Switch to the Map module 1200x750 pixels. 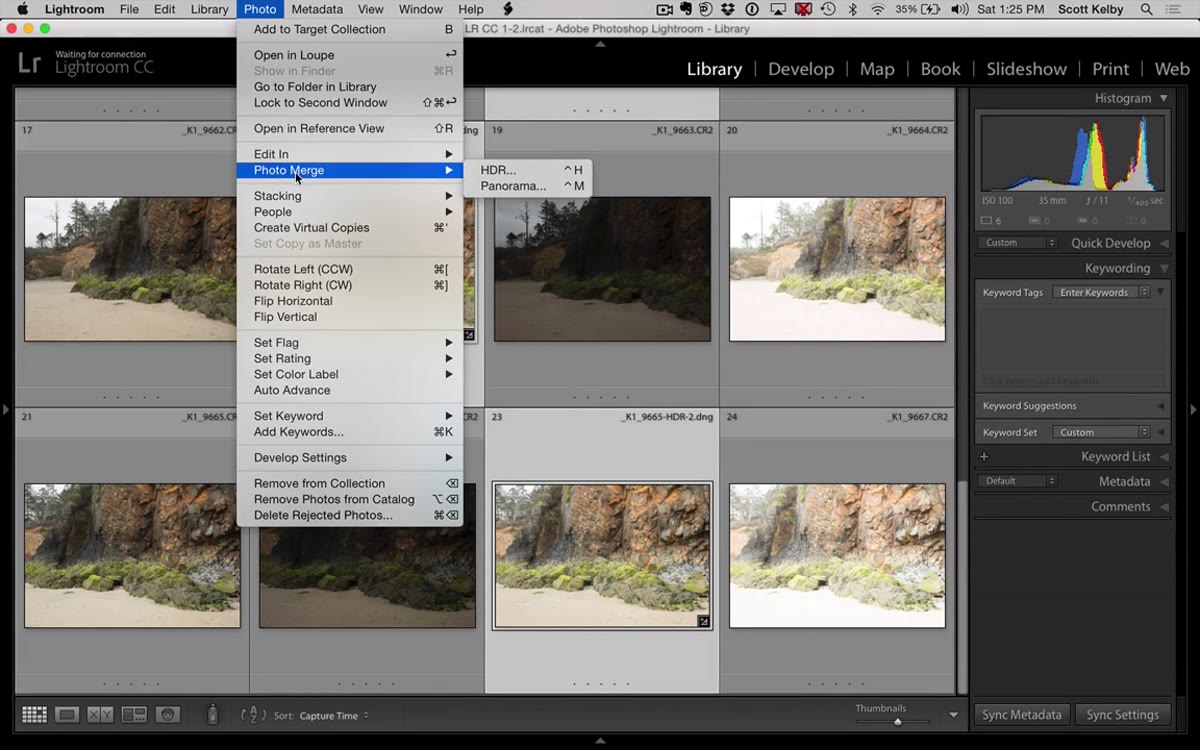(x=877, y=69)
